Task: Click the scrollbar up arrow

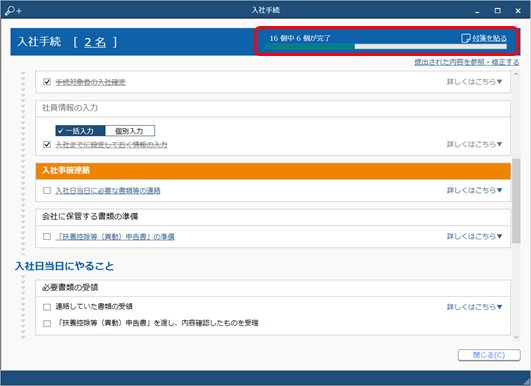Action: pyautogui.click(x=516, y=74)
